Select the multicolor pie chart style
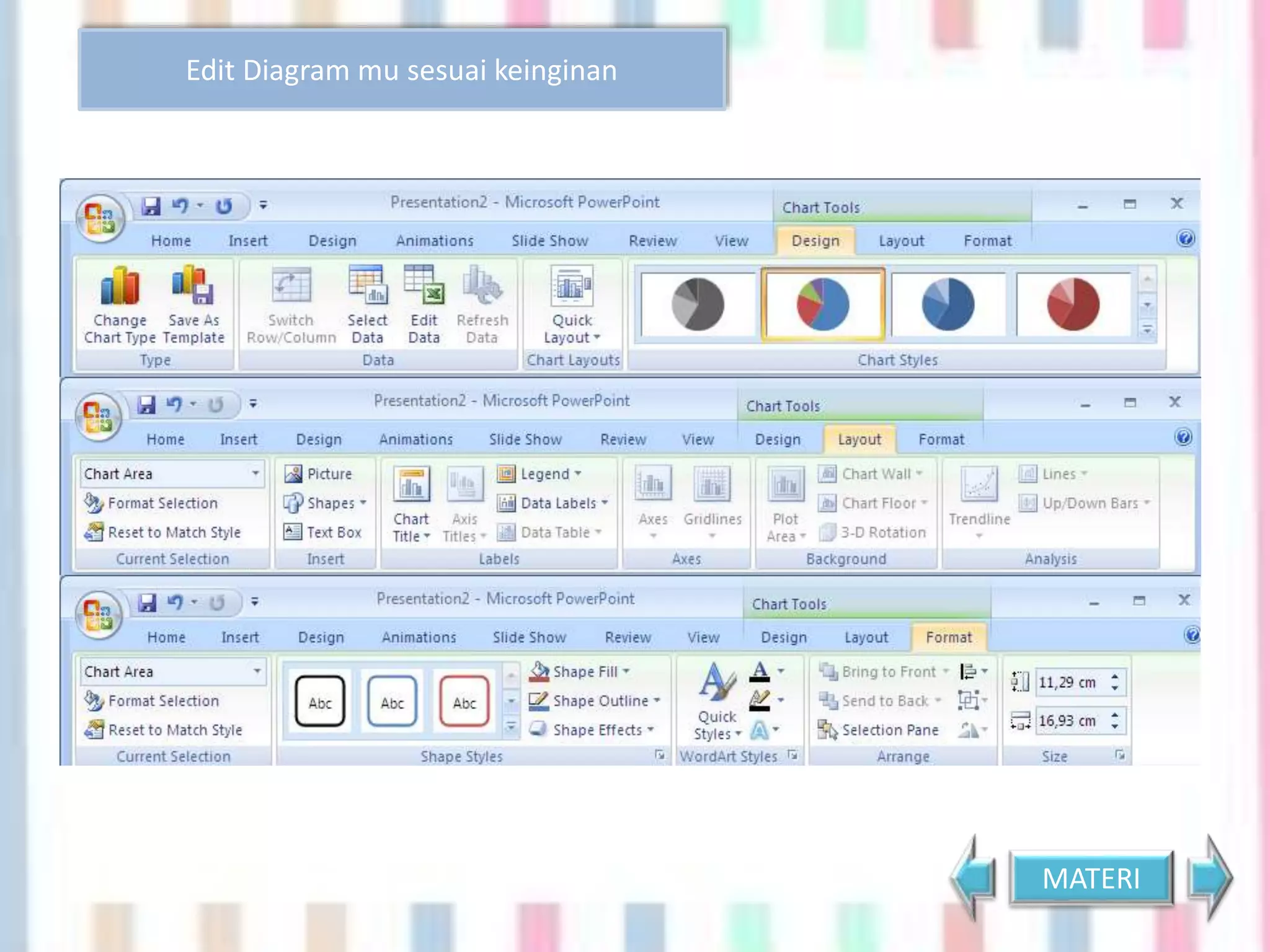Screen dimensions: 1270x952 click(823, 304)
